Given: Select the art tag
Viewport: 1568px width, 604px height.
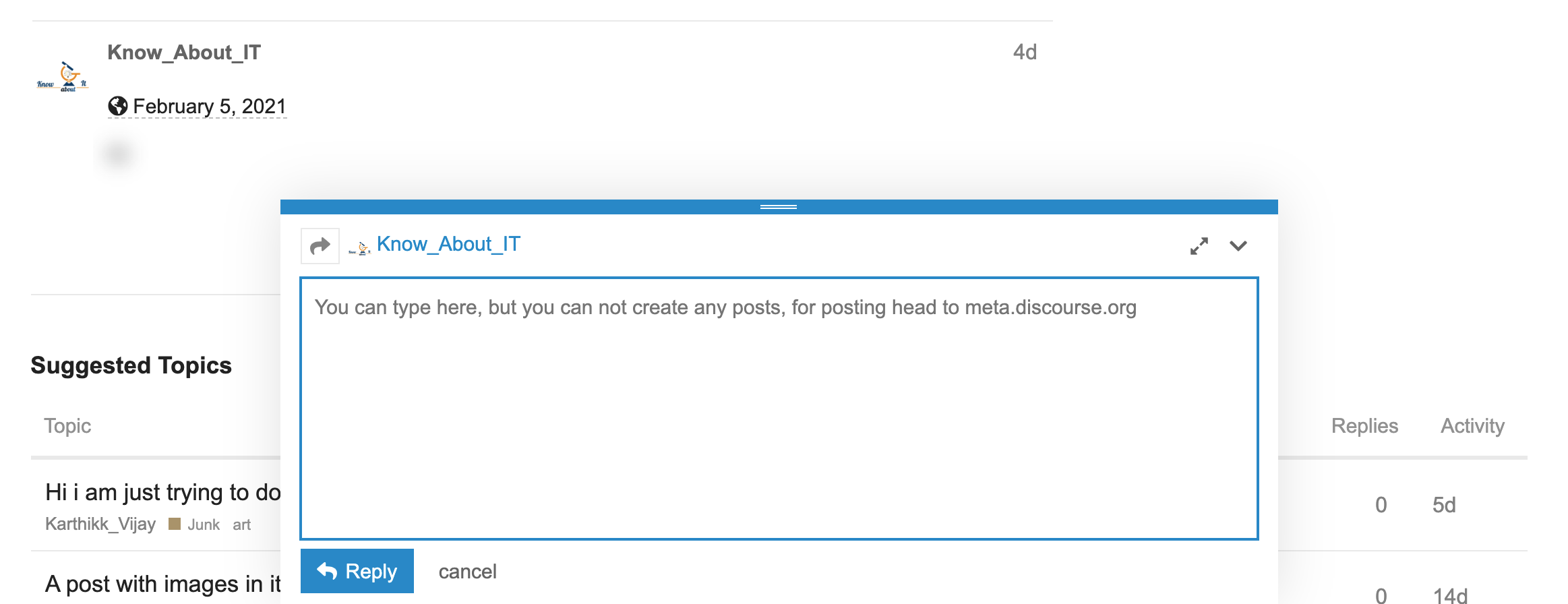Looking at the screenshot, I should coord(241,524).
